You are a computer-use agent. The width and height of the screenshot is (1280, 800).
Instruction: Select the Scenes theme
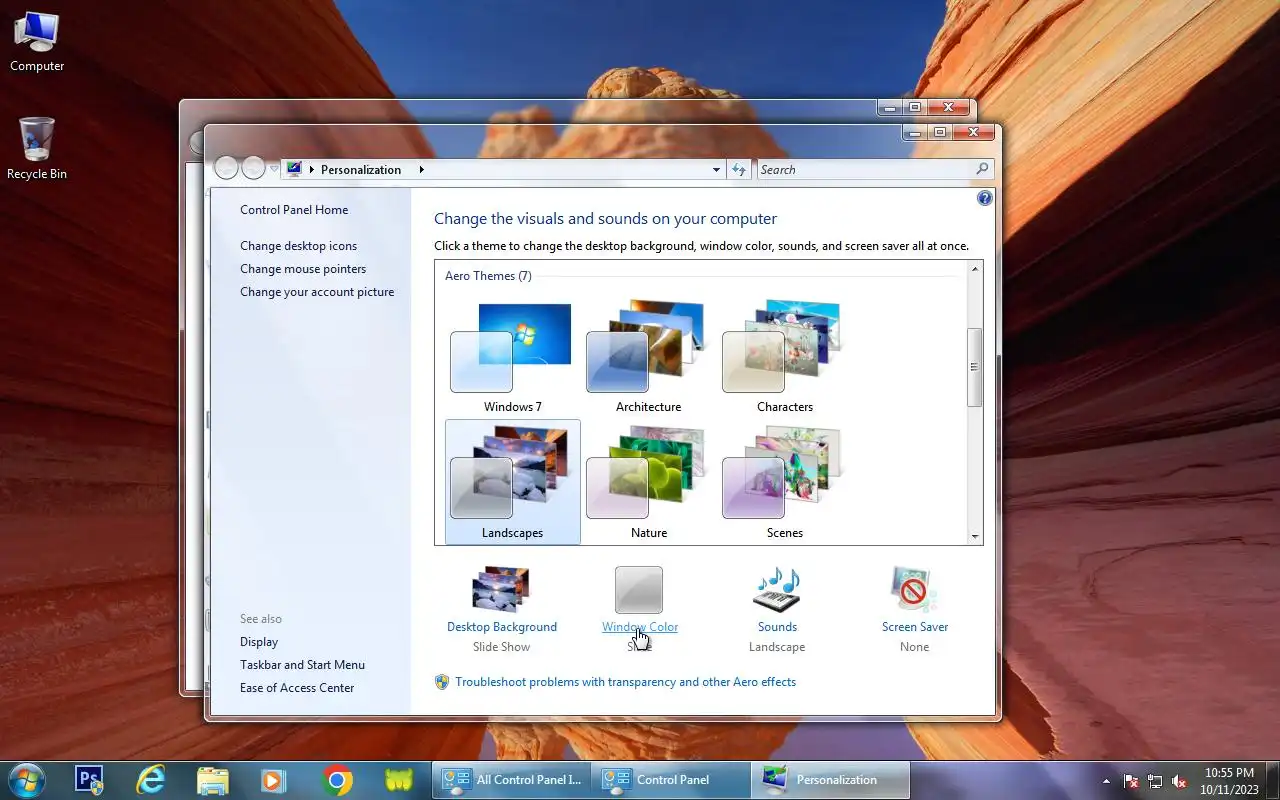(x=784, y=482)
